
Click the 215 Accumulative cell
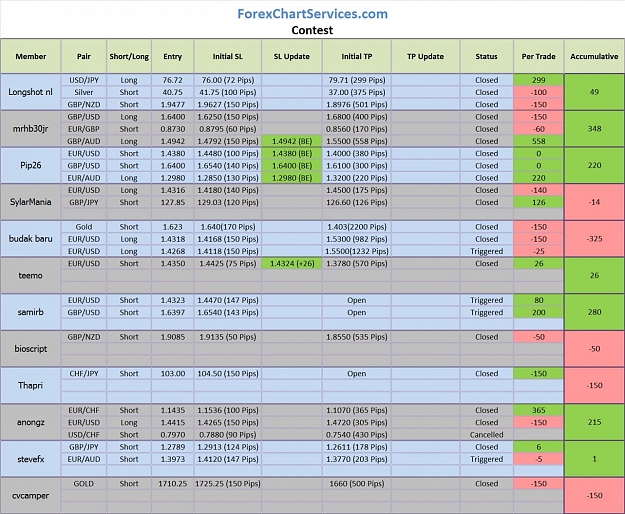pos(594,422)
